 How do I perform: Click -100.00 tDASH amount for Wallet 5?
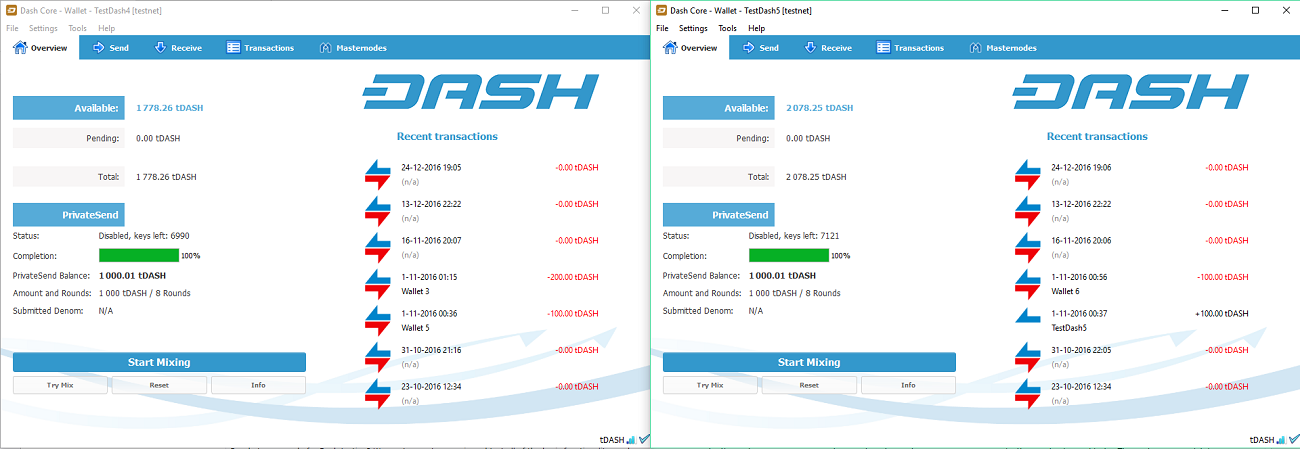point(573,313)
